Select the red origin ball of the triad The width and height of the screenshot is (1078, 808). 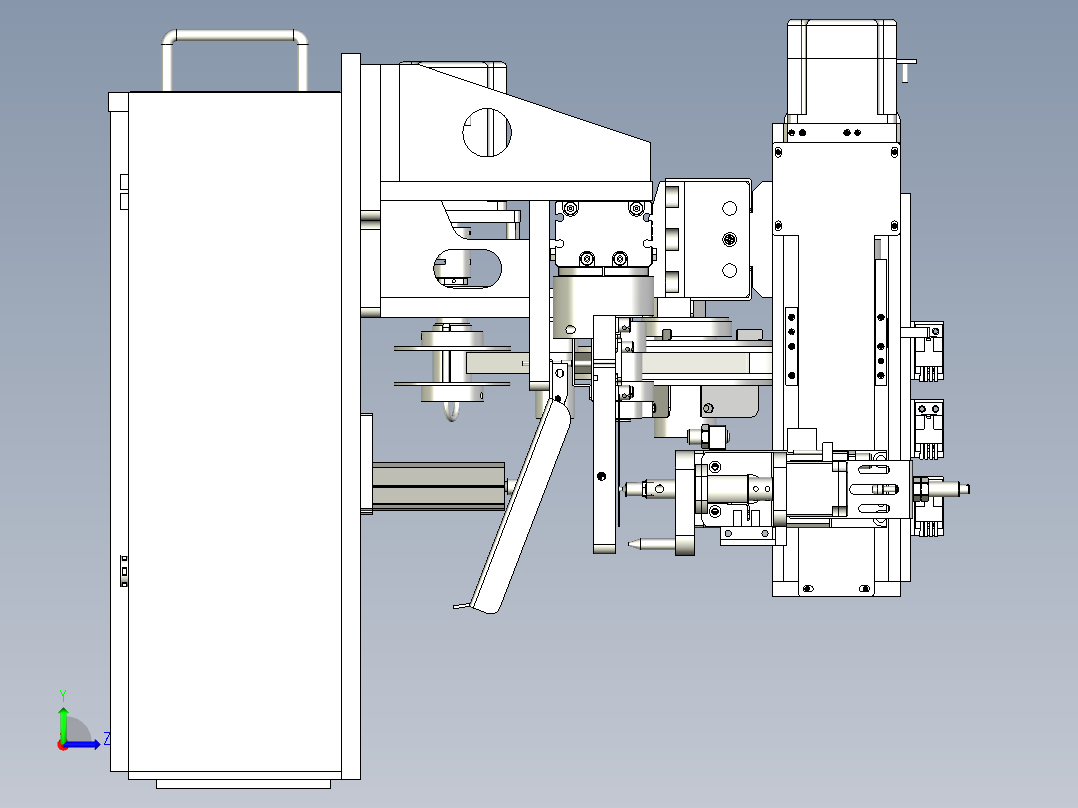coord(63,745)
